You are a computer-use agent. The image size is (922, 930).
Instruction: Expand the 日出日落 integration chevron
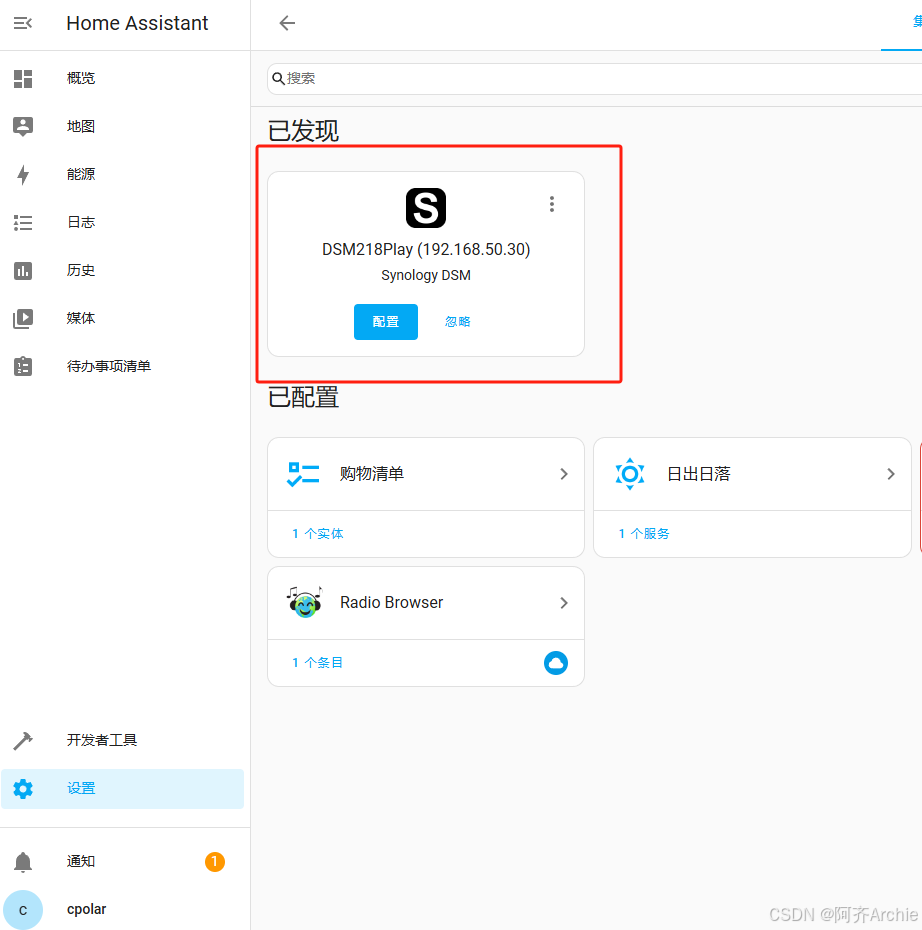891,474
